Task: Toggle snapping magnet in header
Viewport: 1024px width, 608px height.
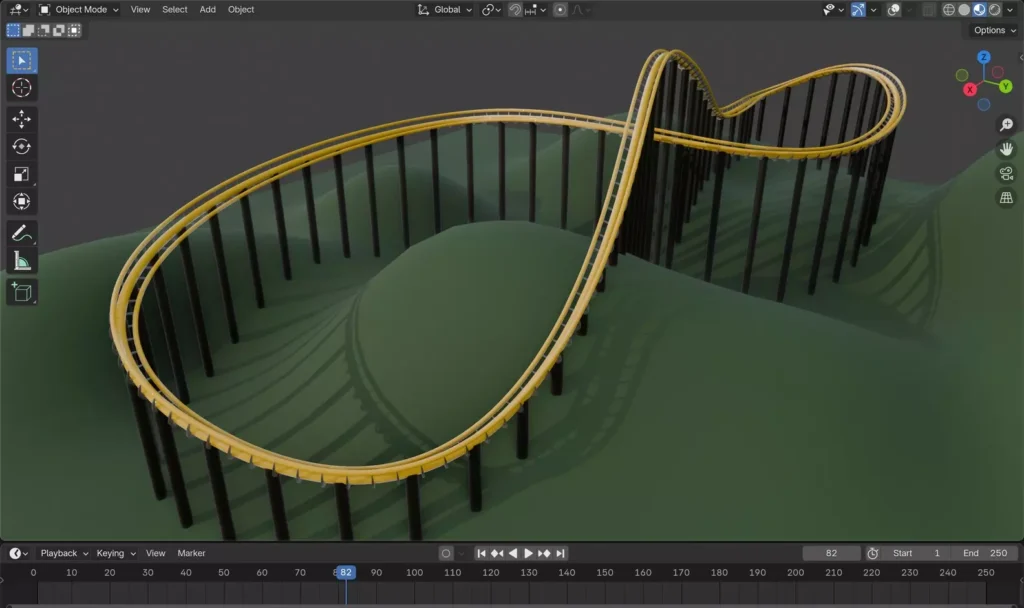Action: pos(515,10)
